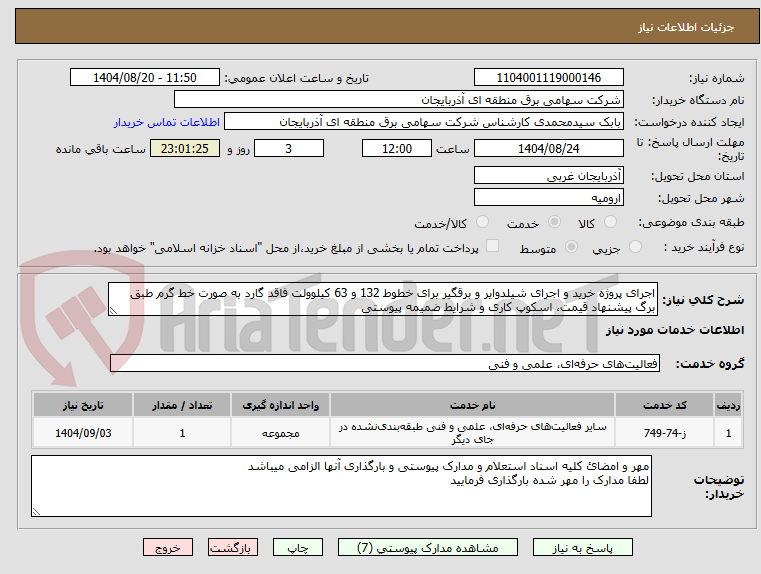Click the 'واحد اندازه گیری' column header
Screen dimensions: 761x574
click(281, 405)
